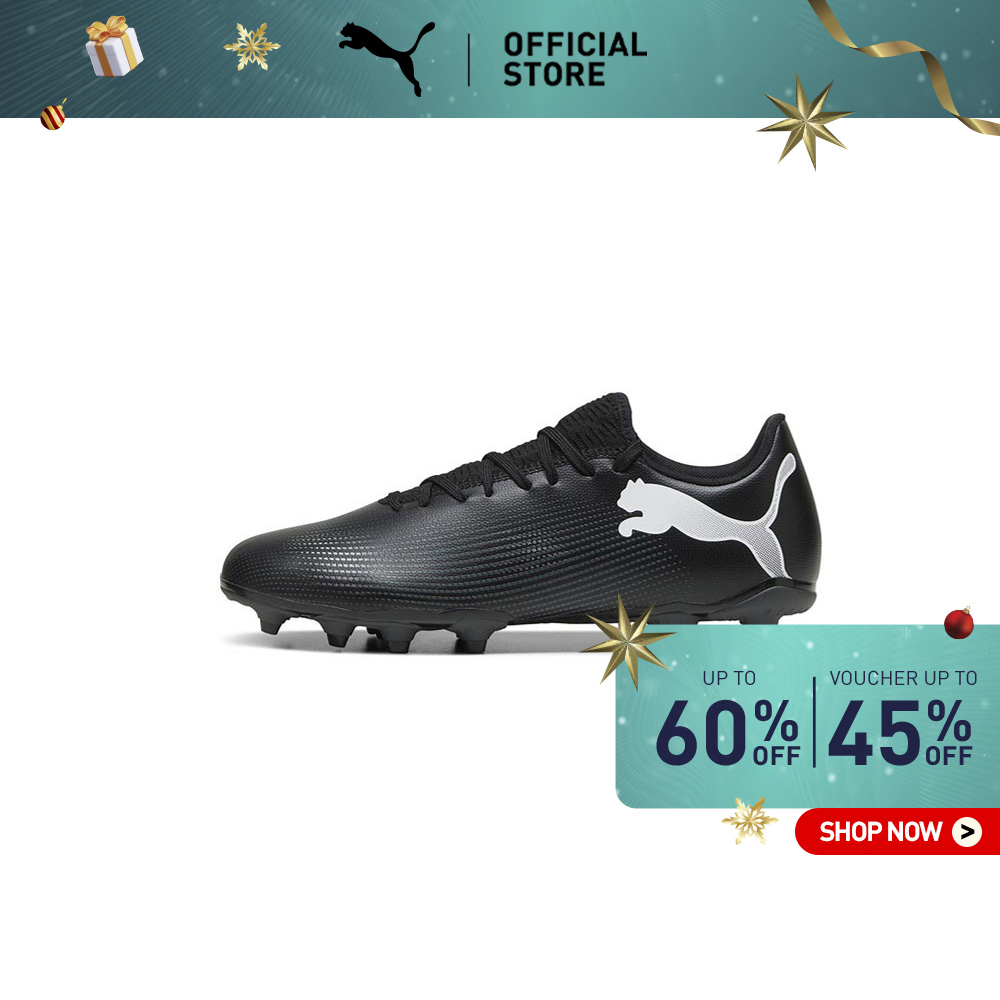Click the gold snowflake in the header banner
Viewport: 1000px width, 1000px height.
pos(252,46)
